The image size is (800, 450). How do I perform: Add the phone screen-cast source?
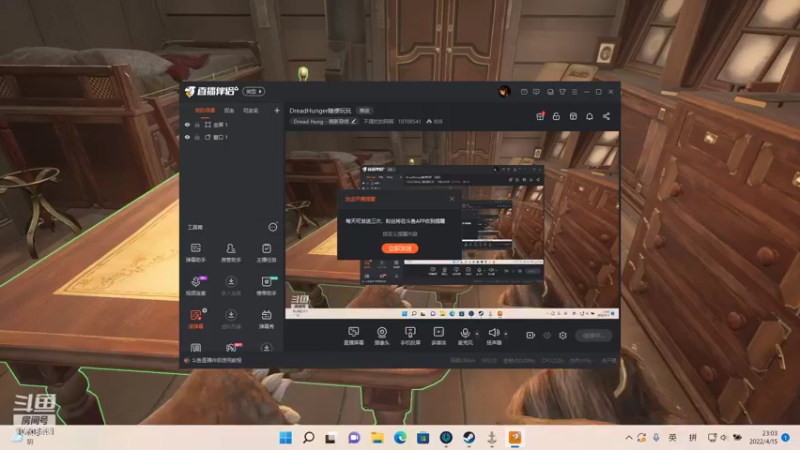click(x=410, y=336)
